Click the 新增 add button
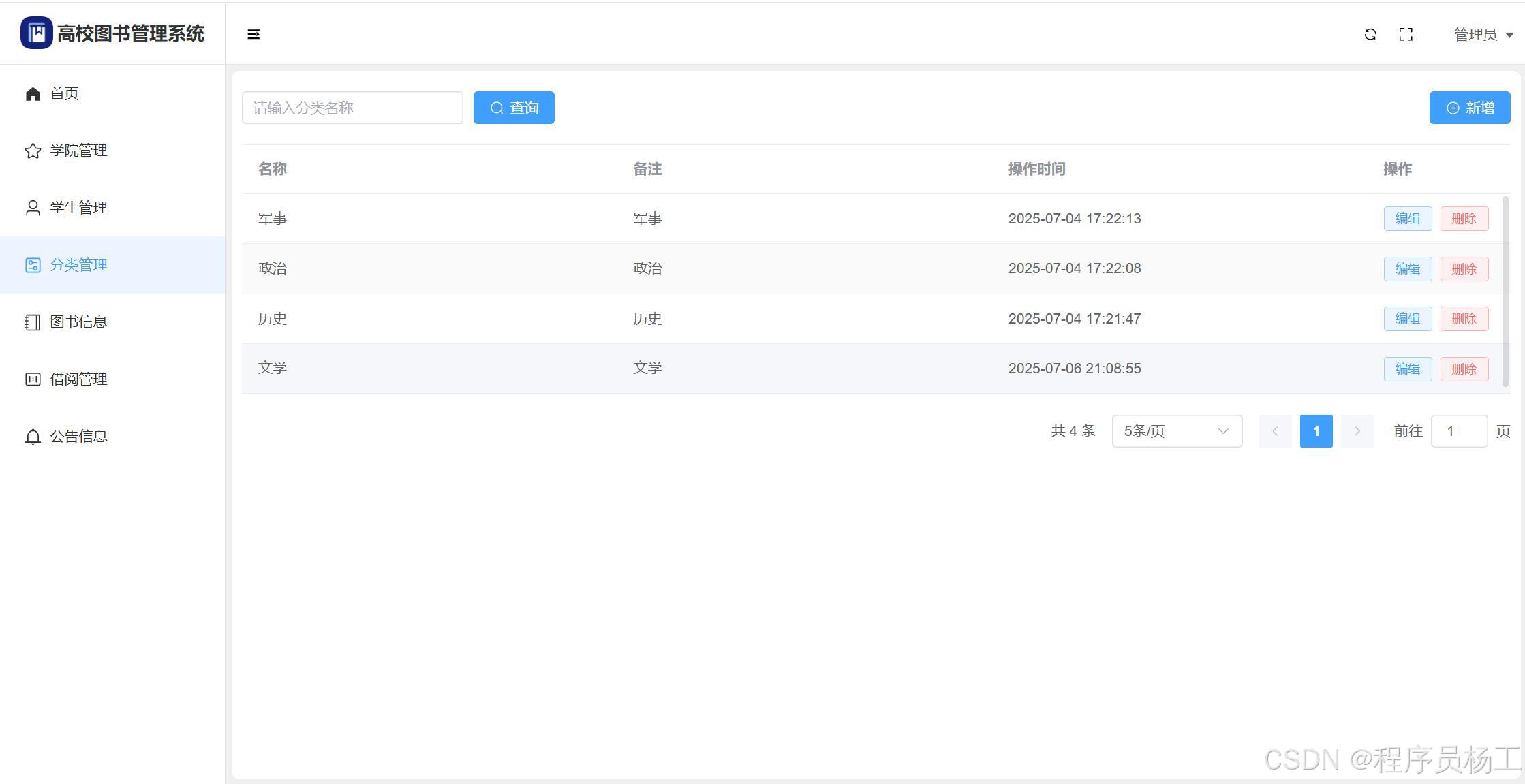This screenshot has height=784, width=1525. click(x=1469, y=108)
